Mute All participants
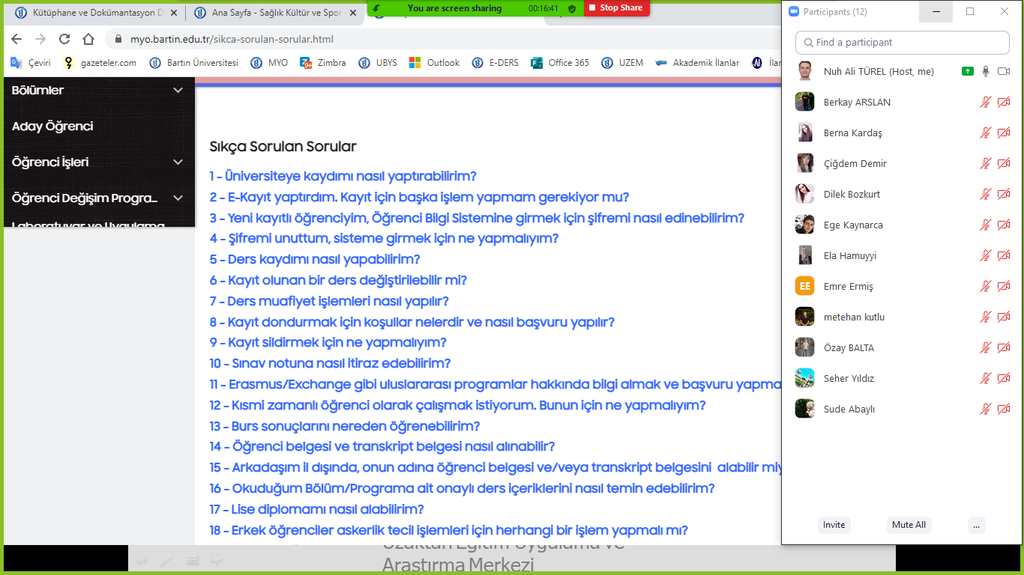The width and height of the screenshot is (1024, 575). [908, 525]
